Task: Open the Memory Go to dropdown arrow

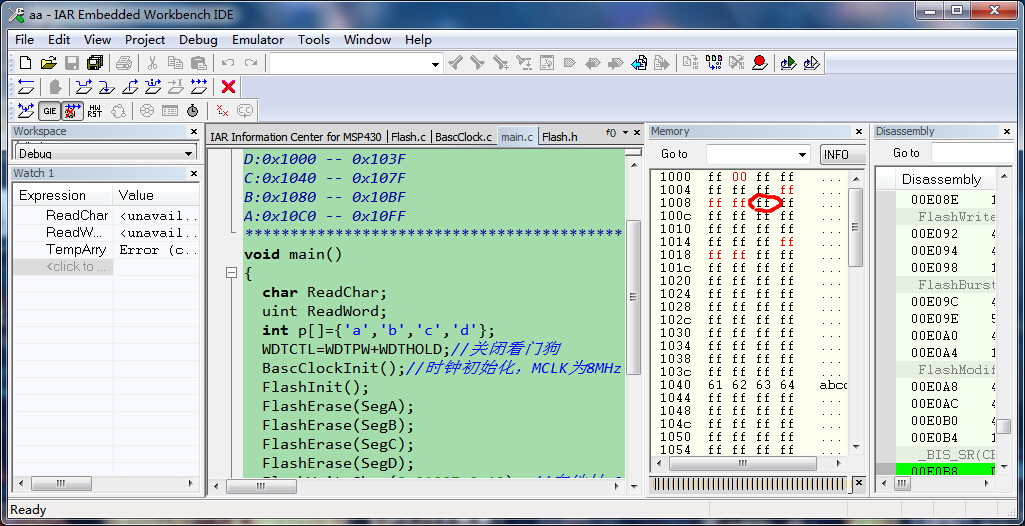Action: coord(803,155)
